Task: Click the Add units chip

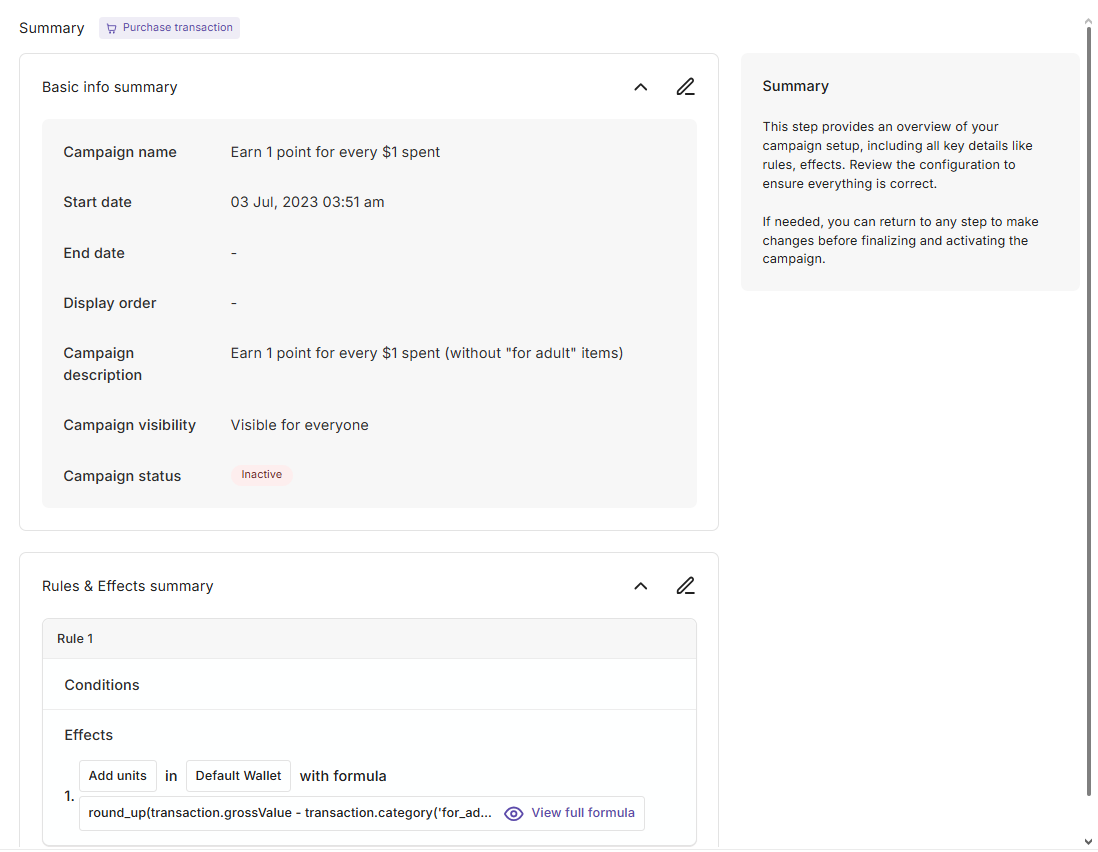Action: tap(118, 776)
